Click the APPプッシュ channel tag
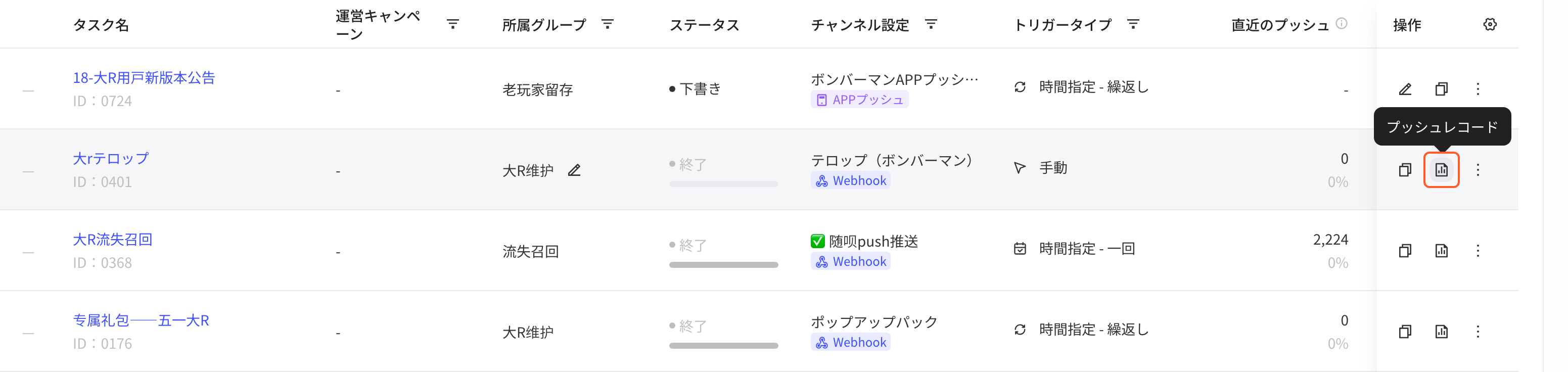1568x372 pixels. click(x=859, y=100)
